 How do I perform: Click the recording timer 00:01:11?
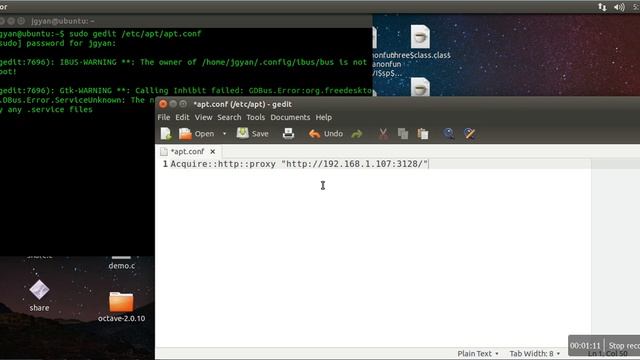coord(585,345)
